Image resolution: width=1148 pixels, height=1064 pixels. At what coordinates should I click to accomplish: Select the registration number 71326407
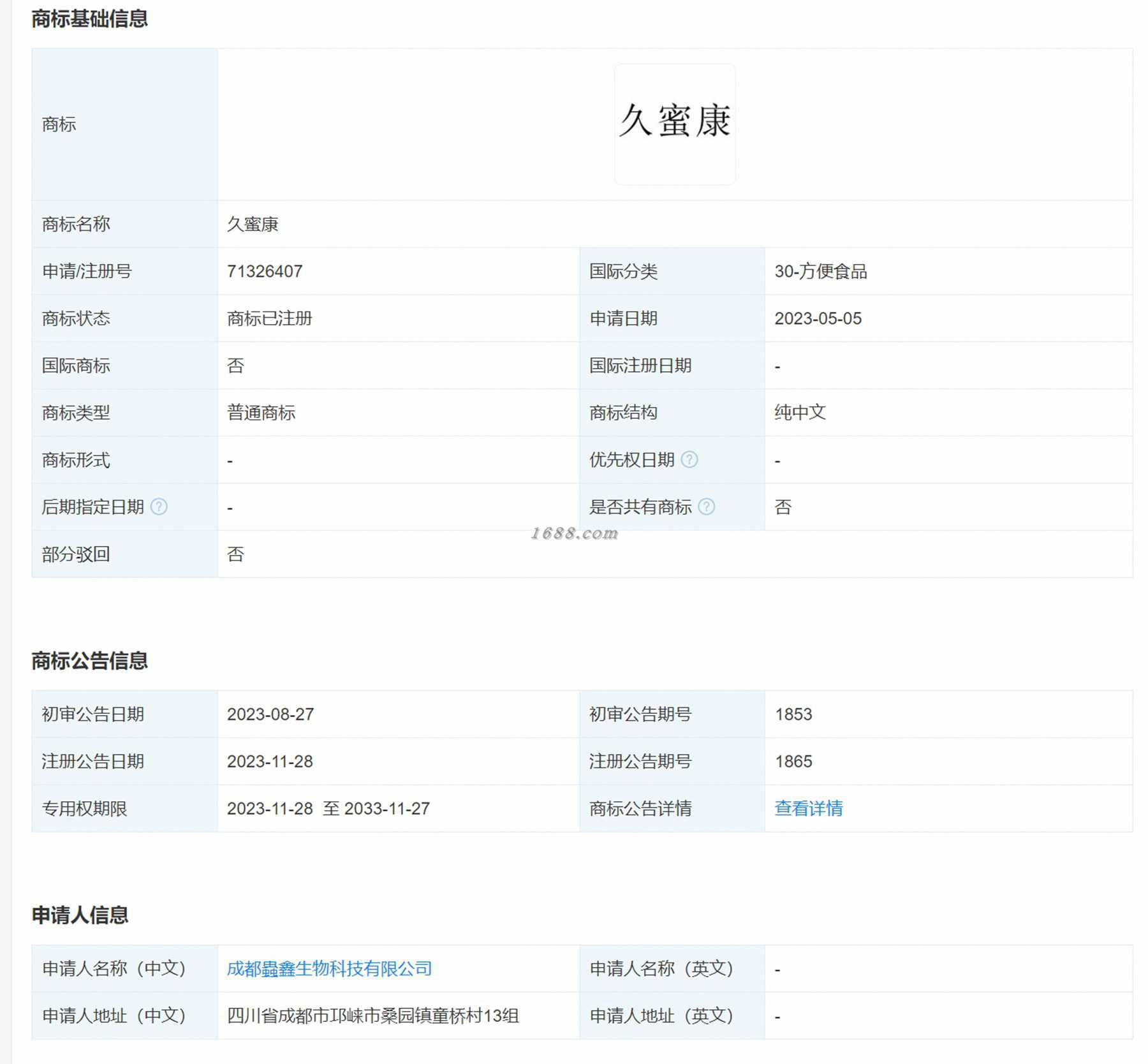(265, 272)
